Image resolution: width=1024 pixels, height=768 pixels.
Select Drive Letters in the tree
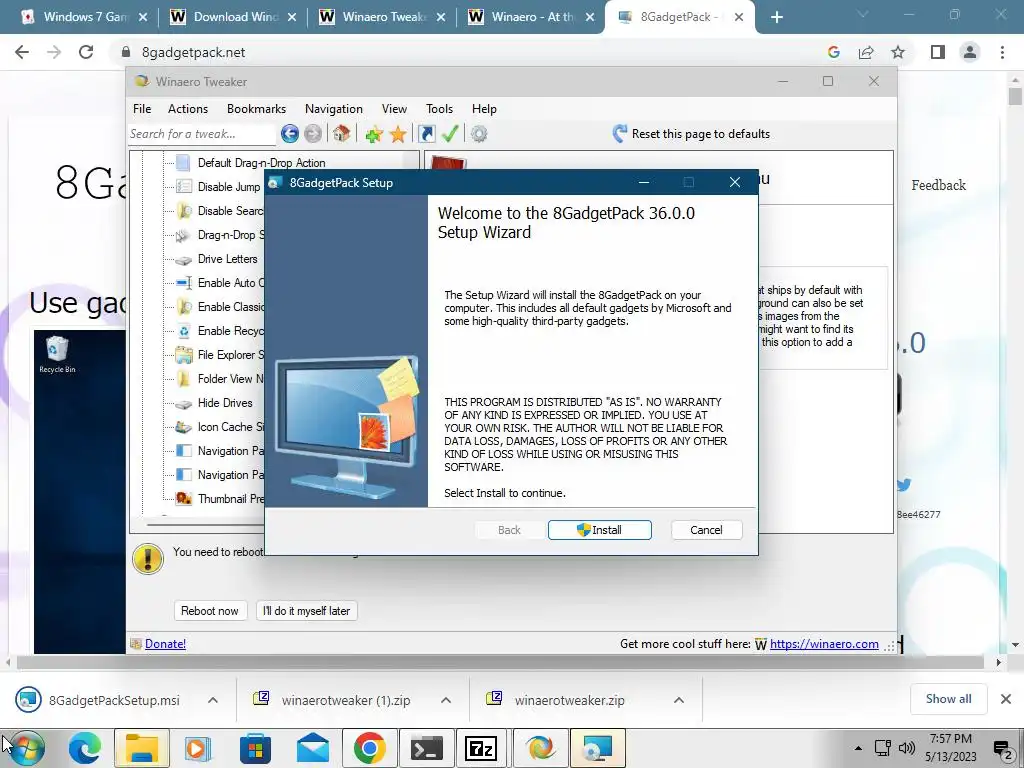[x=227, y=259]
